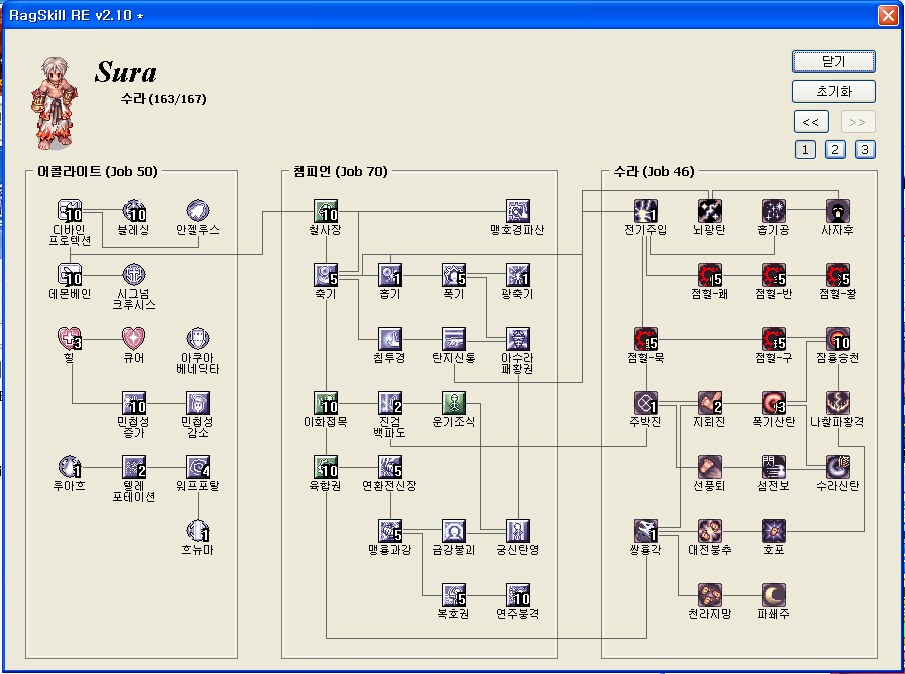Click the 연주붕격 skill icon
Screen dimensions: 905x674
pyautogui.click(x=518, y=594)
